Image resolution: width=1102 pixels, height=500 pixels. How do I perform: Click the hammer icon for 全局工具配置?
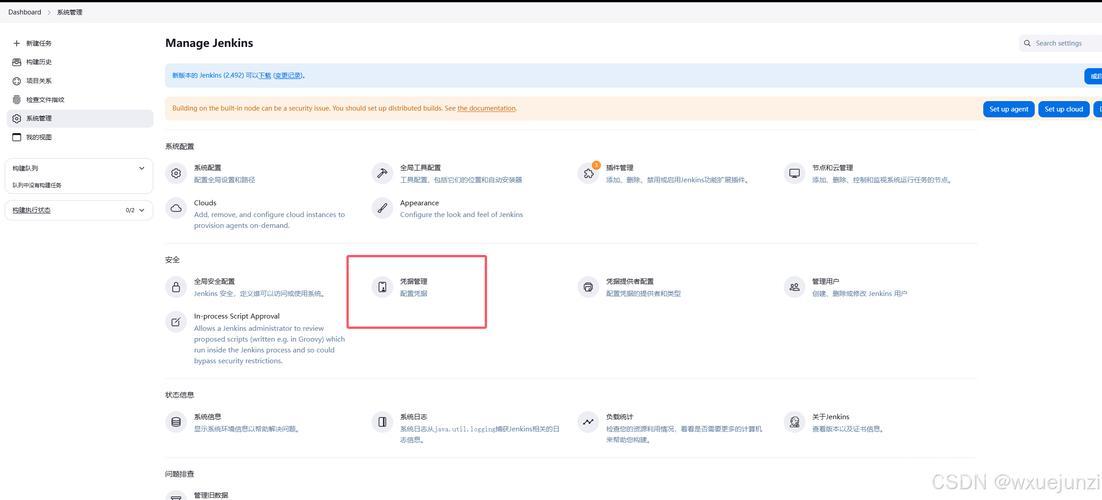(x=382, y=173)
